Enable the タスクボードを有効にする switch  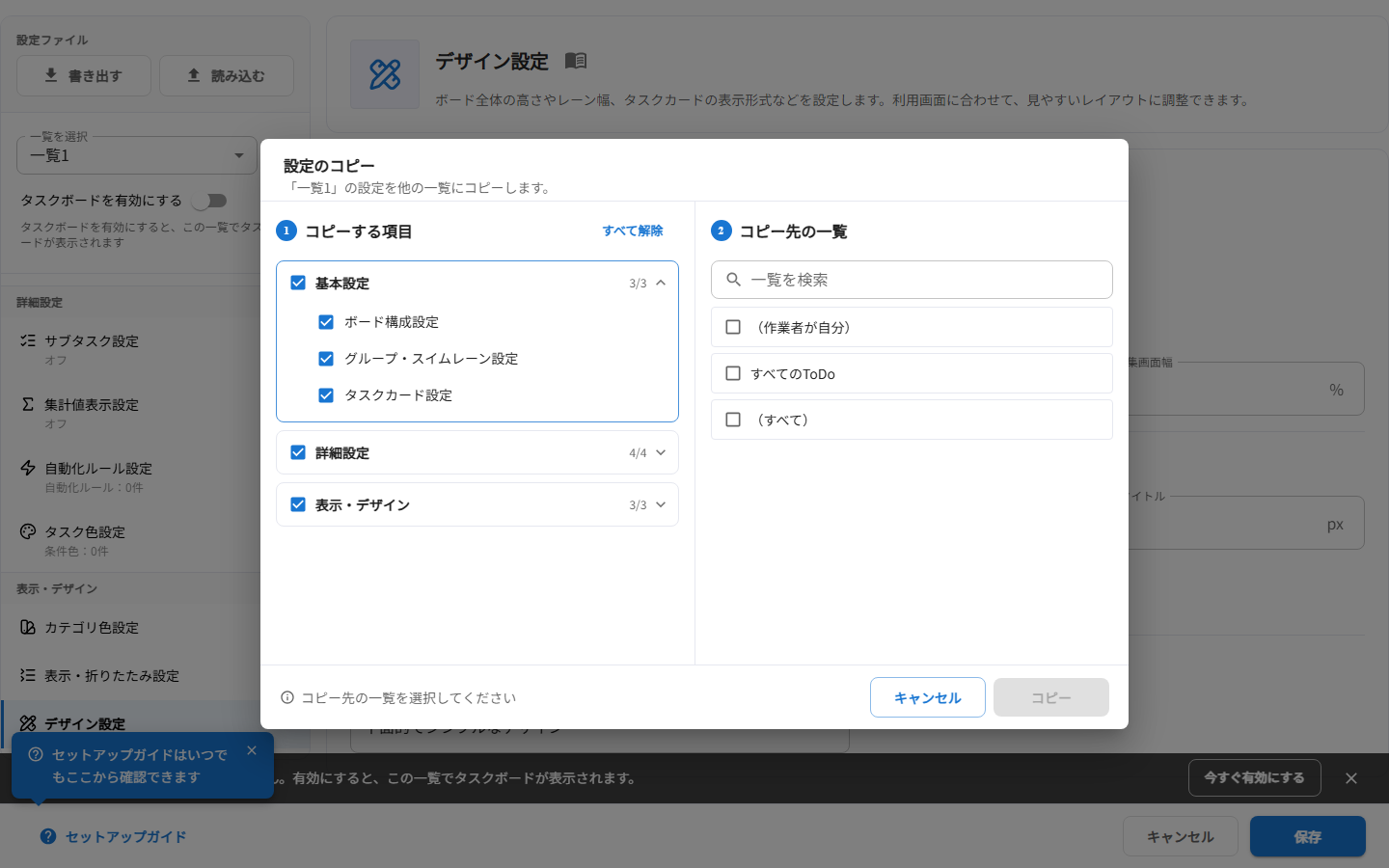pyautogui.click(x=208, y=201)
